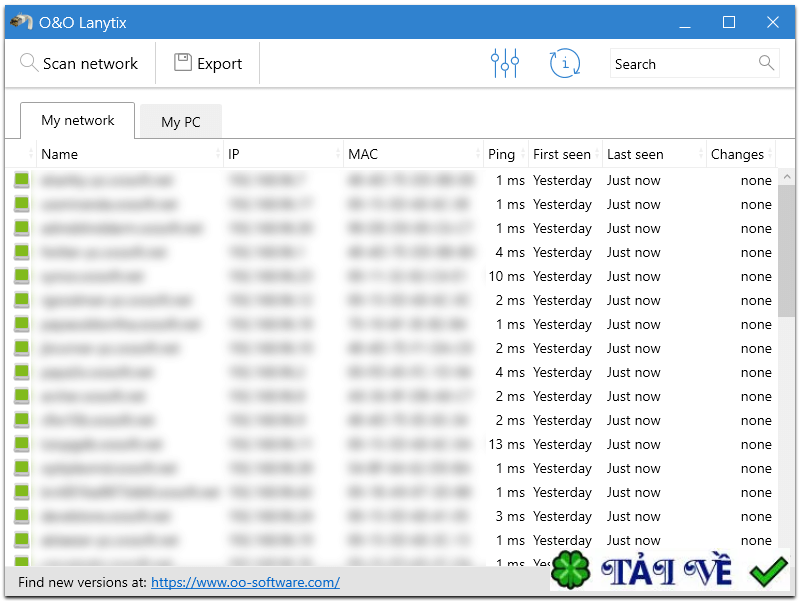This screenshot has height=601, width=800.
Task: Click the first device's green status icon
Action: tap(22, 181)
